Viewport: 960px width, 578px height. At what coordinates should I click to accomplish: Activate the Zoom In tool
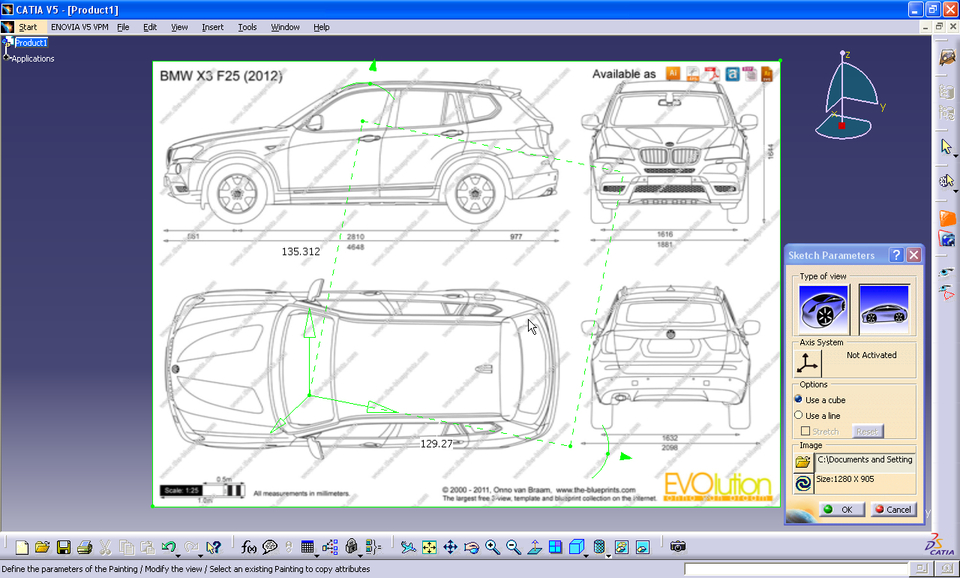tap(493, 547)
